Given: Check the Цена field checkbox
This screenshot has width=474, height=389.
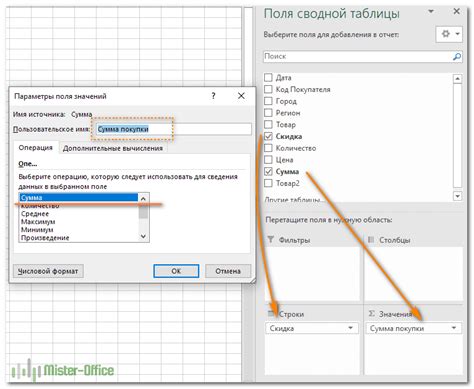Looking at the screenshot, I should 268,160.
